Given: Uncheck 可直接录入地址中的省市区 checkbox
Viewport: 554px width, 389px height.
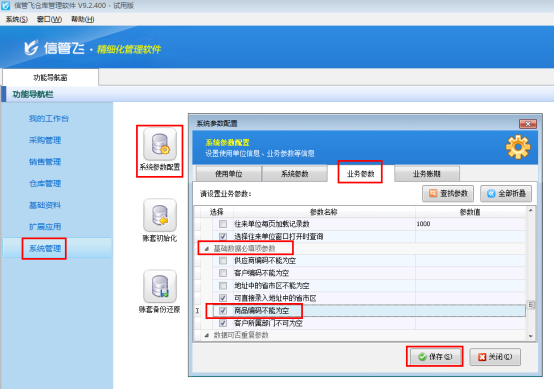Looking at the screenshot, I should click(223, 298).
